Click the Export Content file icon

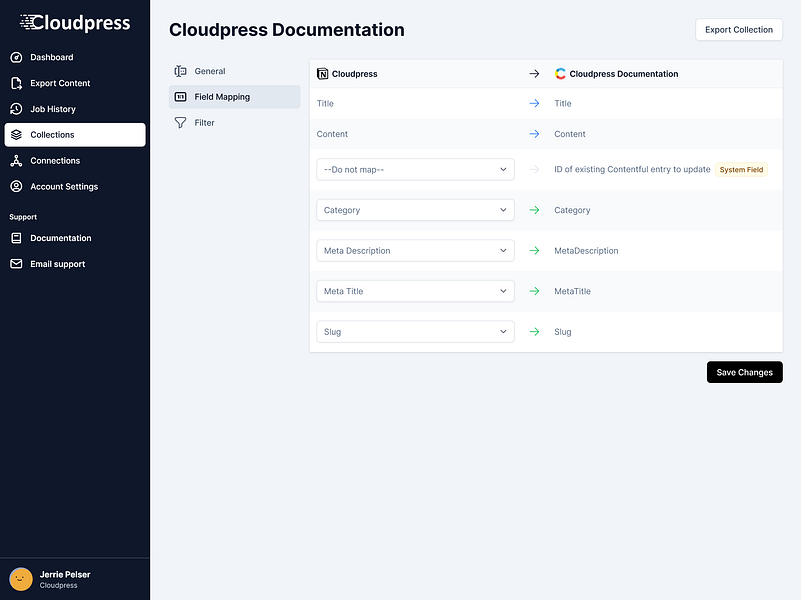tap(16, 83)
